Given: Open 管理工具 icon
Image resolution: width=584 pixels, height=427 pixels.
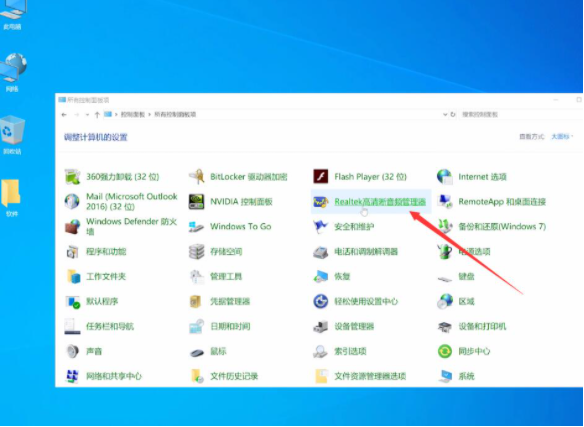Looking at the screenshot, I should [196, 276].
